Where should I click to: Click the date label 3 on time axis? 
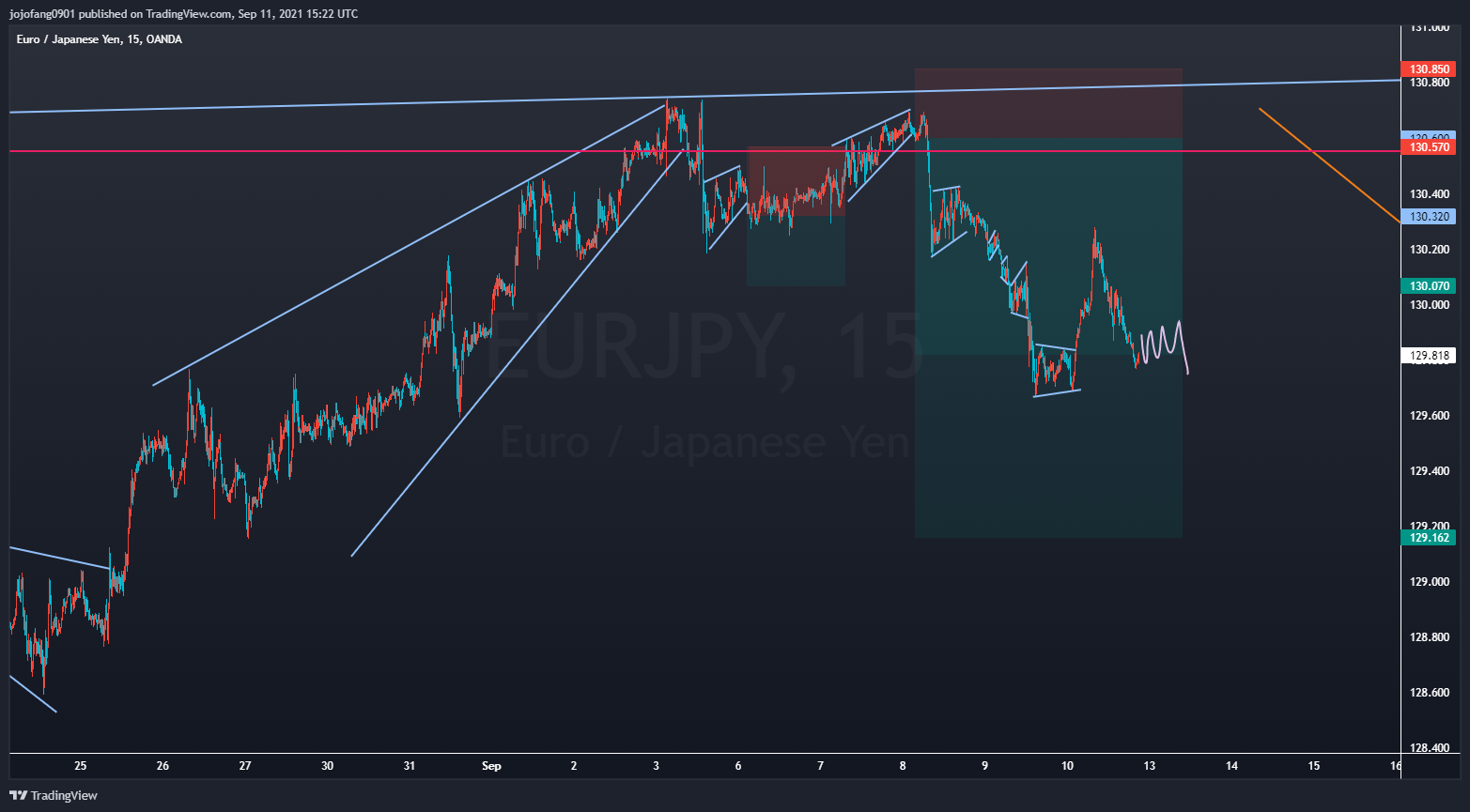[x=657, y=766]
